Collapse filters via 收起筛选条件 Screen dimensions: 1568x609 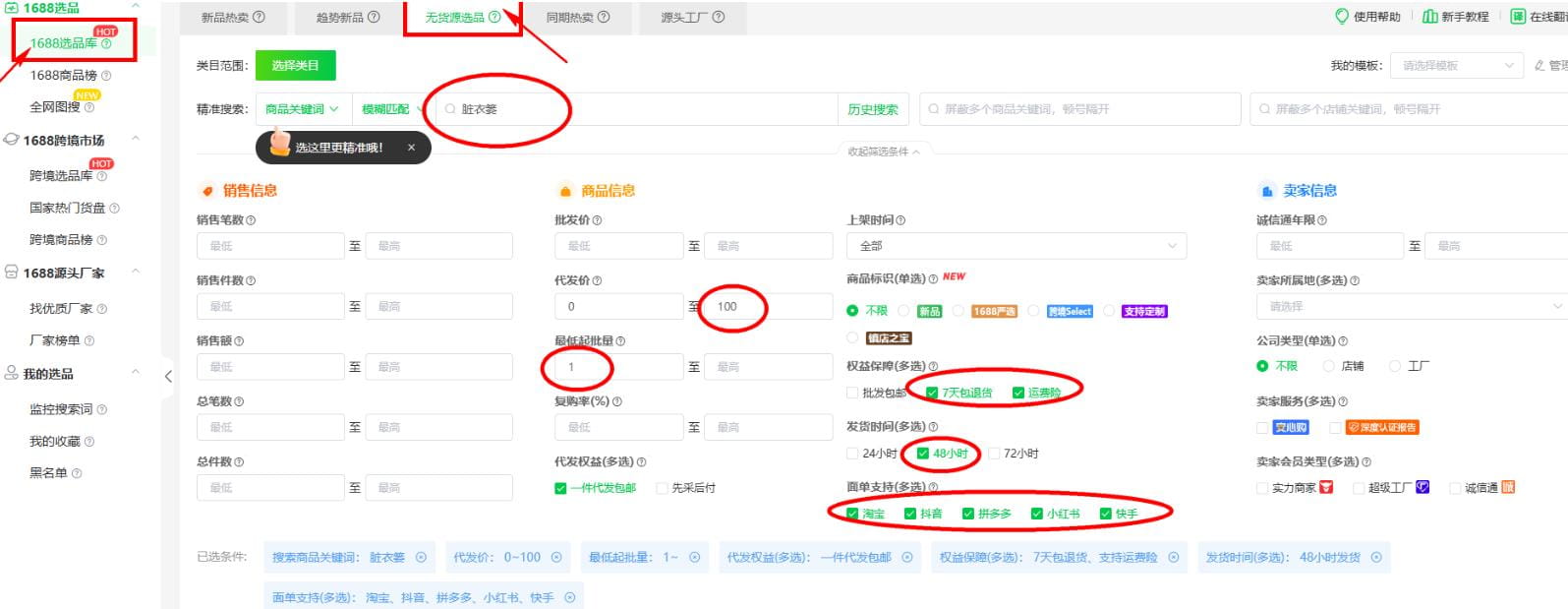coord(884,152)
